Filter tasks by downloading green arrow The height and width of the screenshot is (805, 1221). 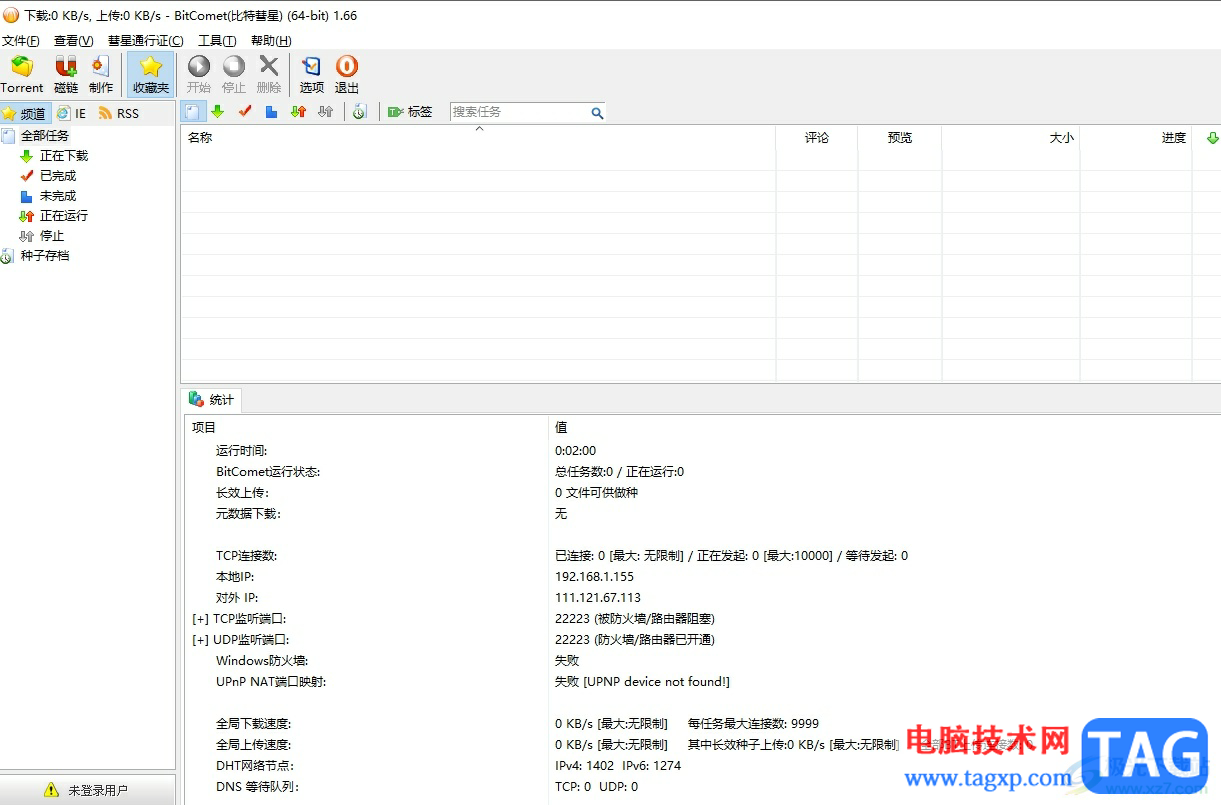217,112
